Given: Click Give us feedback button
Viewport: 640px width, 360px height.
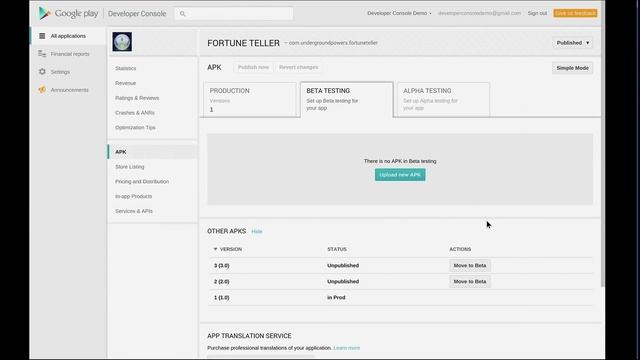Looking at the screenshot, I should (x=575, y=13).
